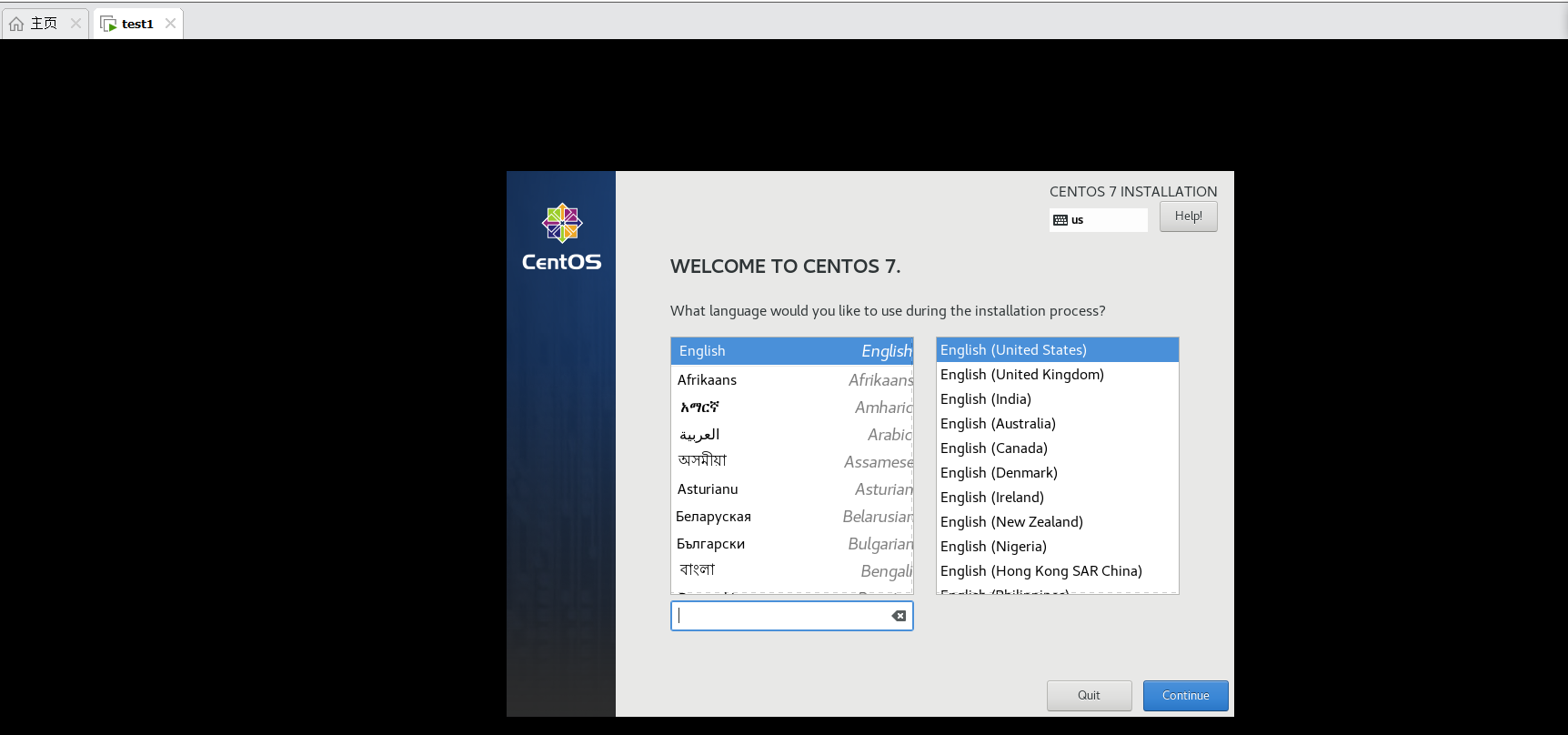Clear the language search field with backspace icon
The height and width of the screenshot is (735, 1568).
(899, 616)
